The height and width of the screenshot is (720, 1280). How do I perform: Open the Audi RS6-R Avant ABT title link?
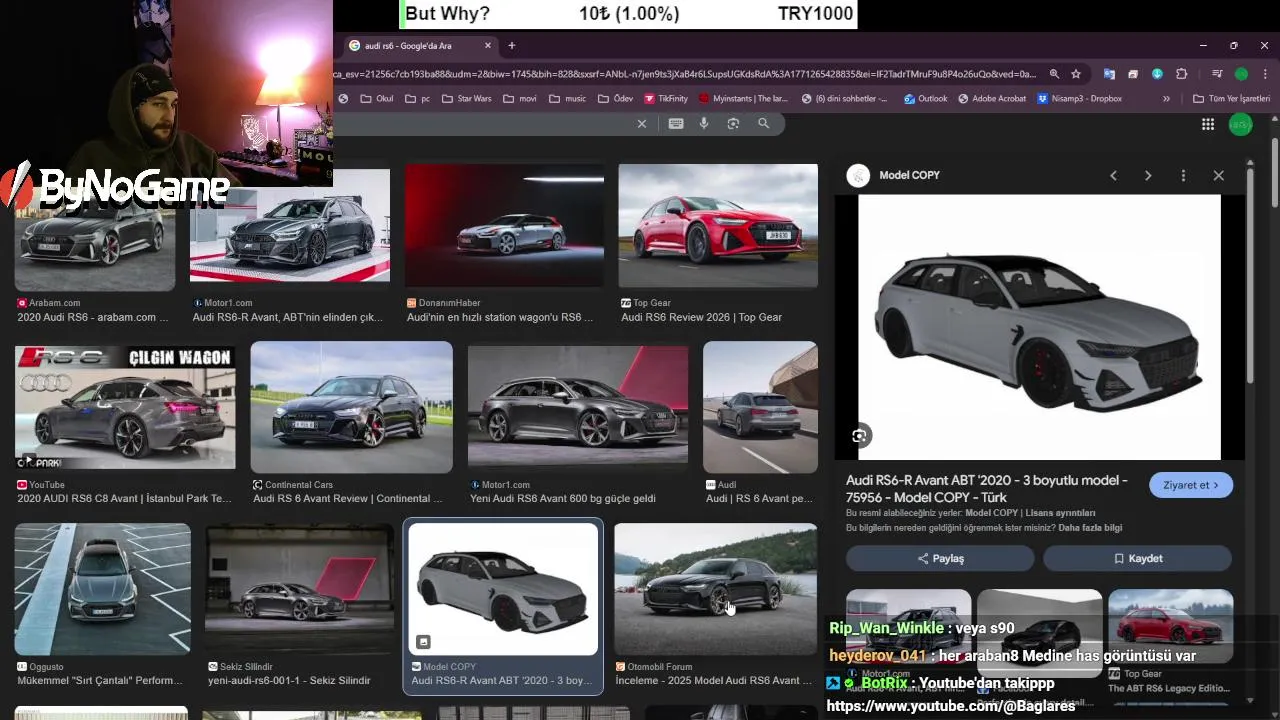pyautogui.click(x=987, y=489)
